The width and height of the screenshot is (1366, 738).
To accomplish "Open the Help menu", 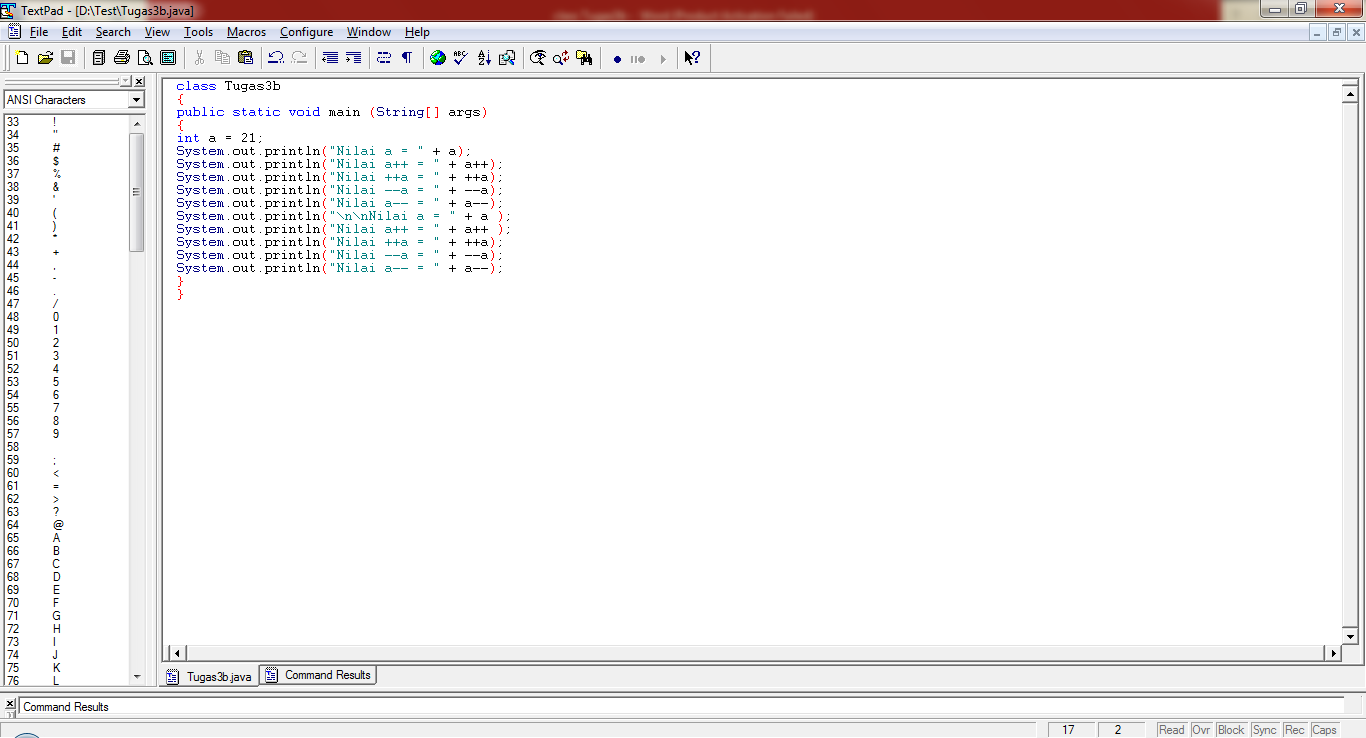I will [x=417, y=32].
